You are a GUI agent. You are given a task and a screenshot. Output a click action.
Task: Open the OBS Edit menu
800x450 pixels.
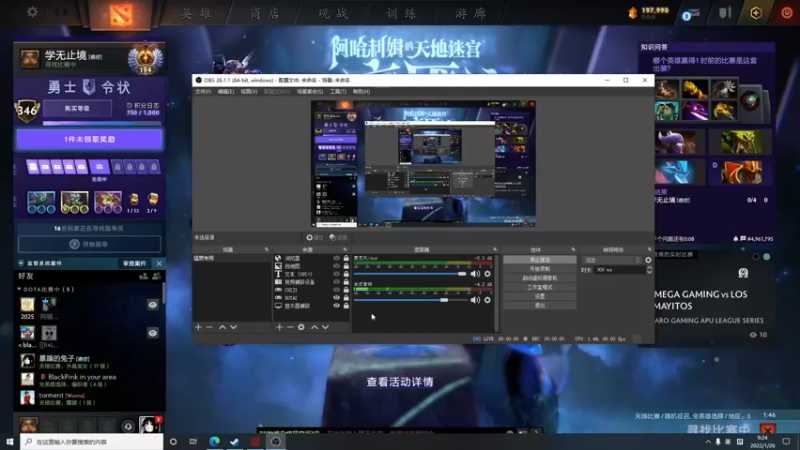click(226, 92)
